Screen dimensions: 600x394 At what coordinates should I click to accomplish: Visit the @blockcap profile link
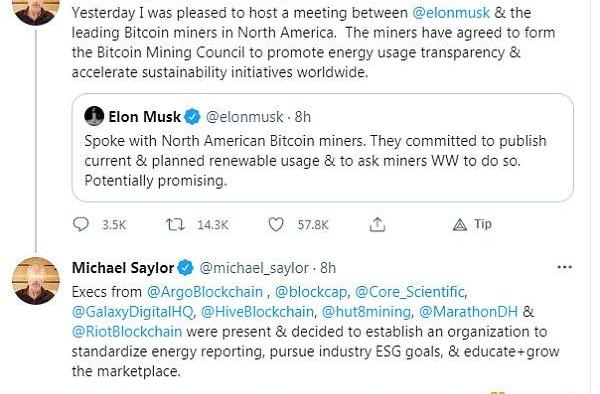pyautogui.click(x=311, y=292)
